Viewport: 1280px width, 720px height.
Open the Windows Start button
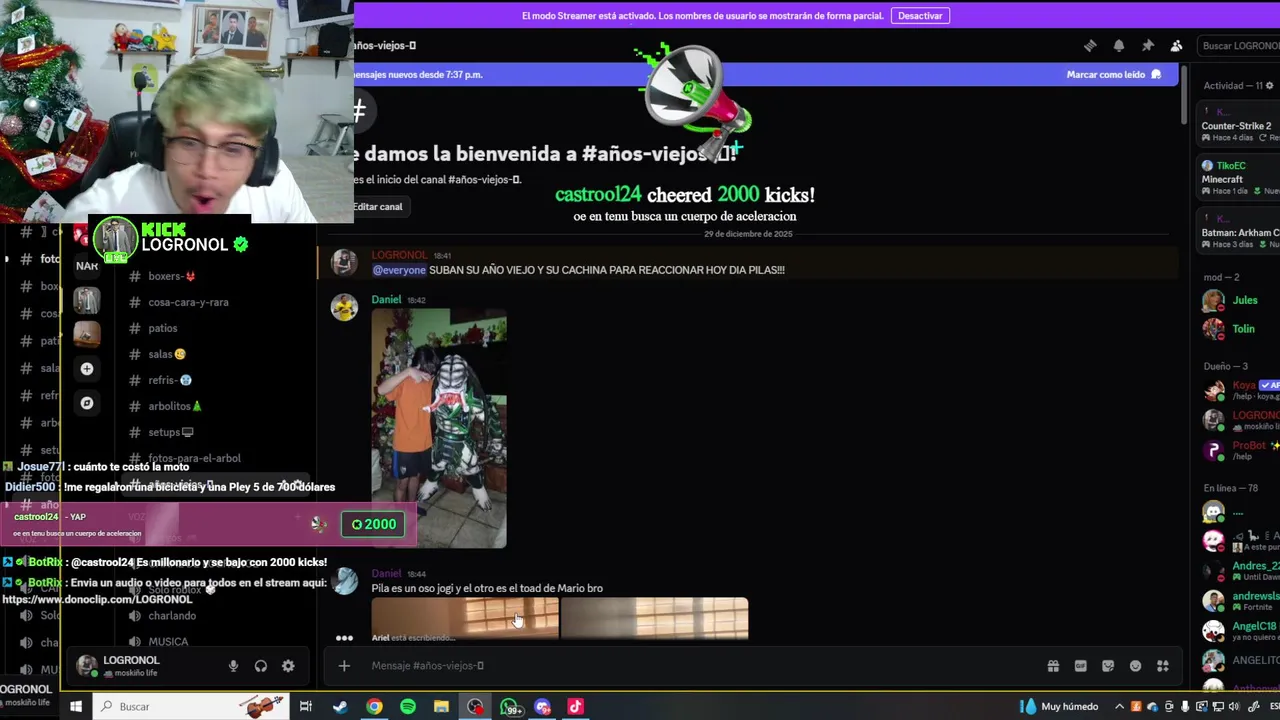76,707
